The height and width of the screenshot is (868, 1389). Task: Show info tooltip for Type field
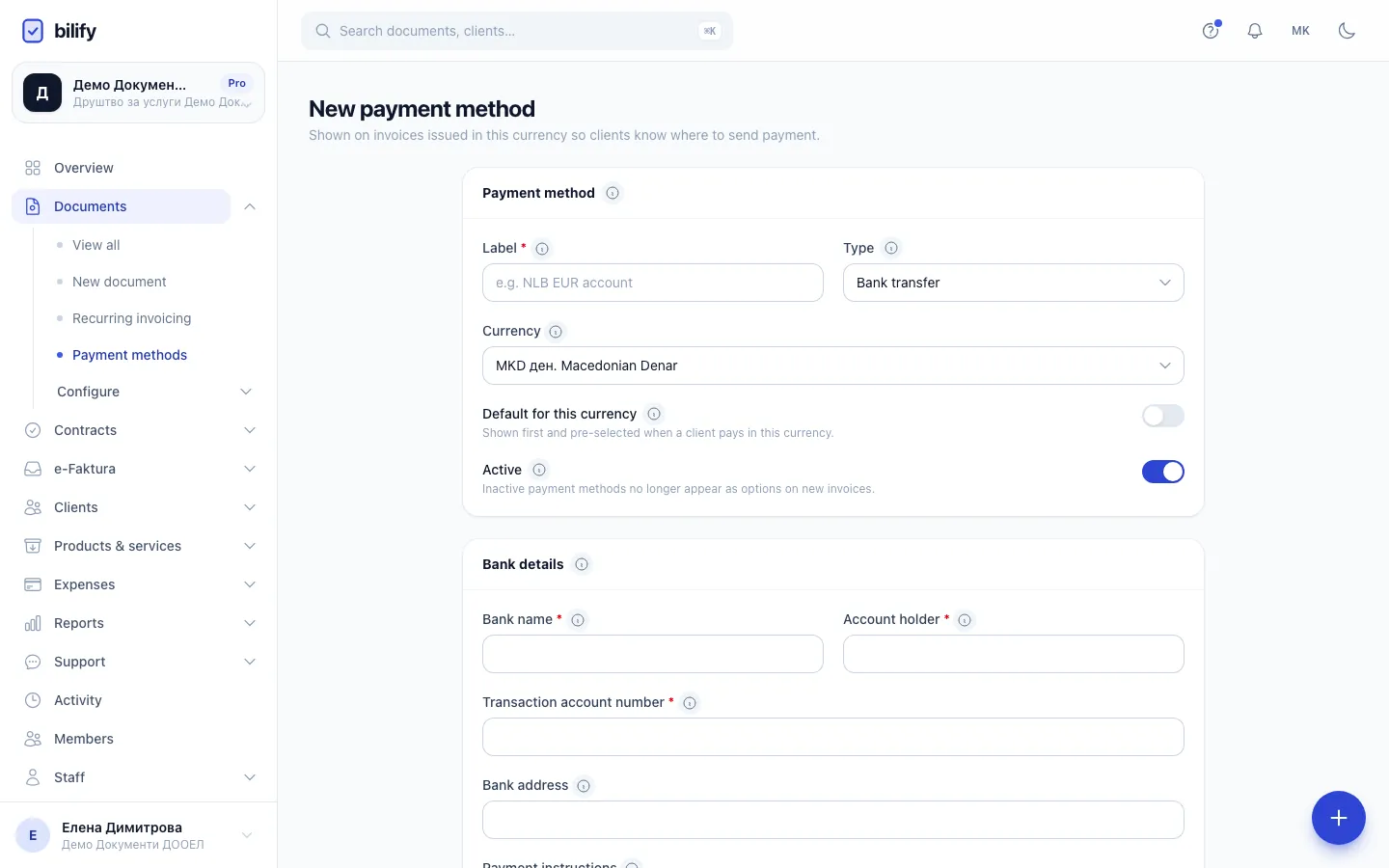[x=891, y=248]
